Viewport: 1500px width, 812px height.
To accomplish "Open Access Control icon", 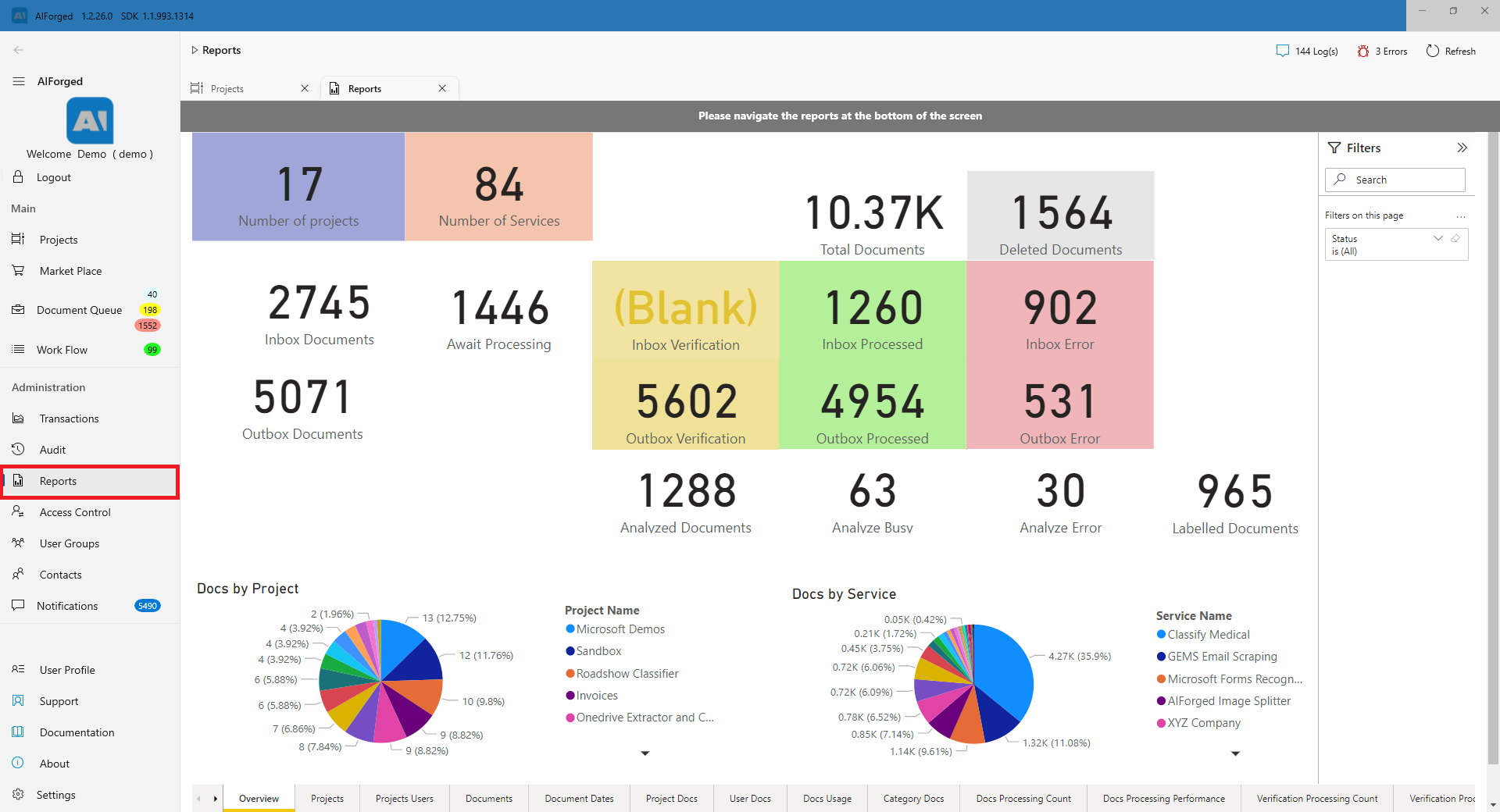I will [18, 511].
